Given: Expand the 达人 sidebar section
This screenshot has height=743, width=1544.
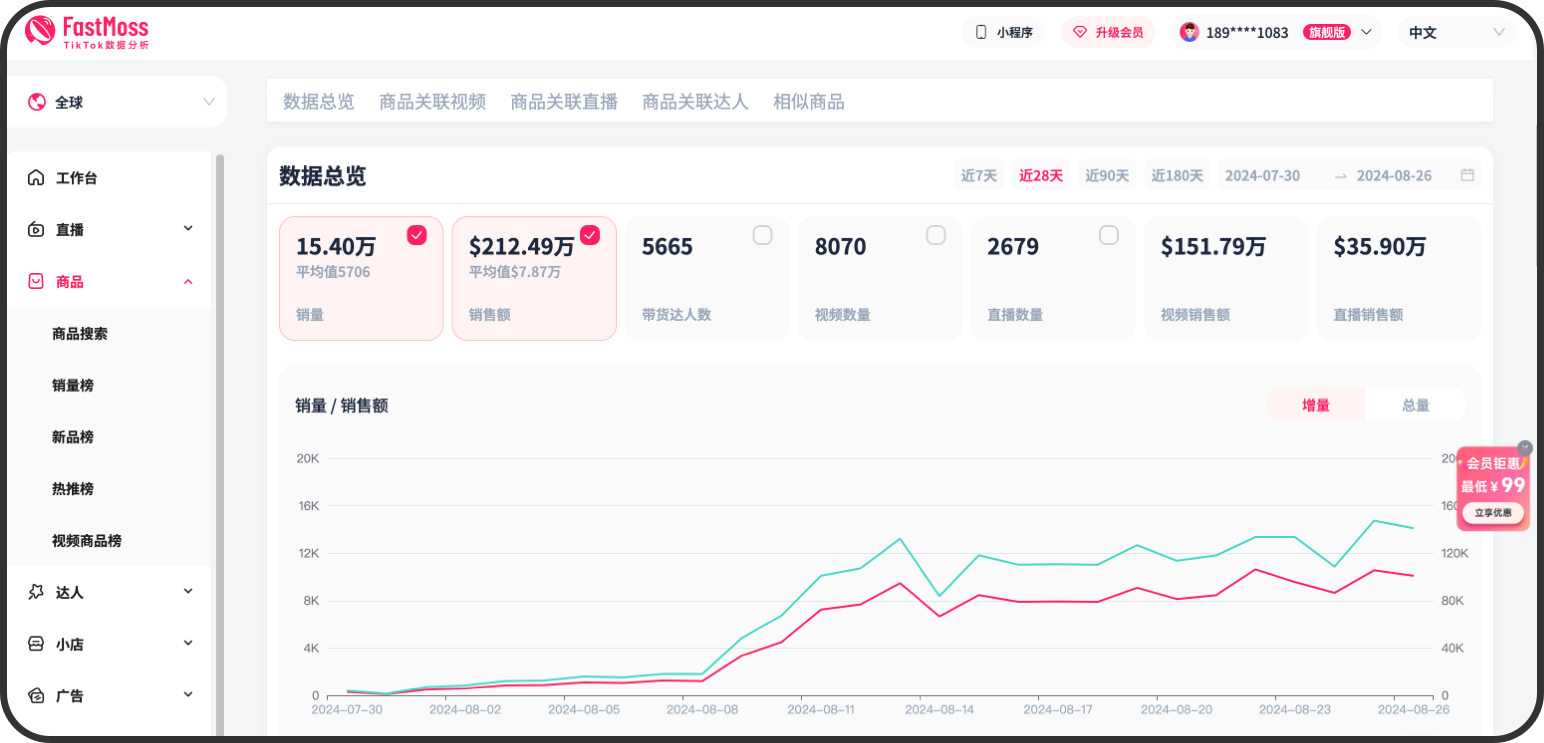Looking at the screenshot, I should 188,592.
